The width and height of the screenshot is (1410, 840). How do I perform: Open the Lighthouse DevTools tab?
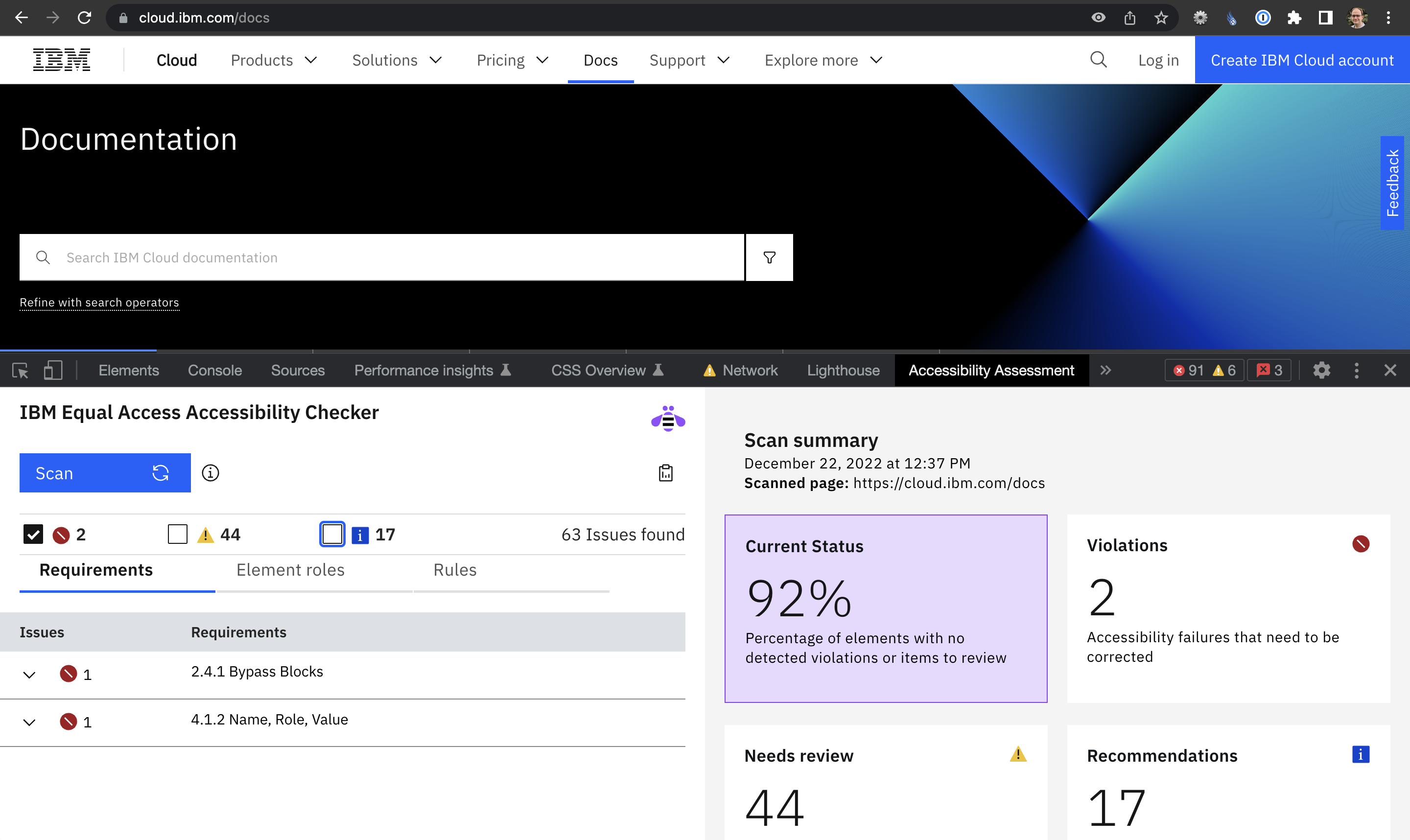coord(843,370)
